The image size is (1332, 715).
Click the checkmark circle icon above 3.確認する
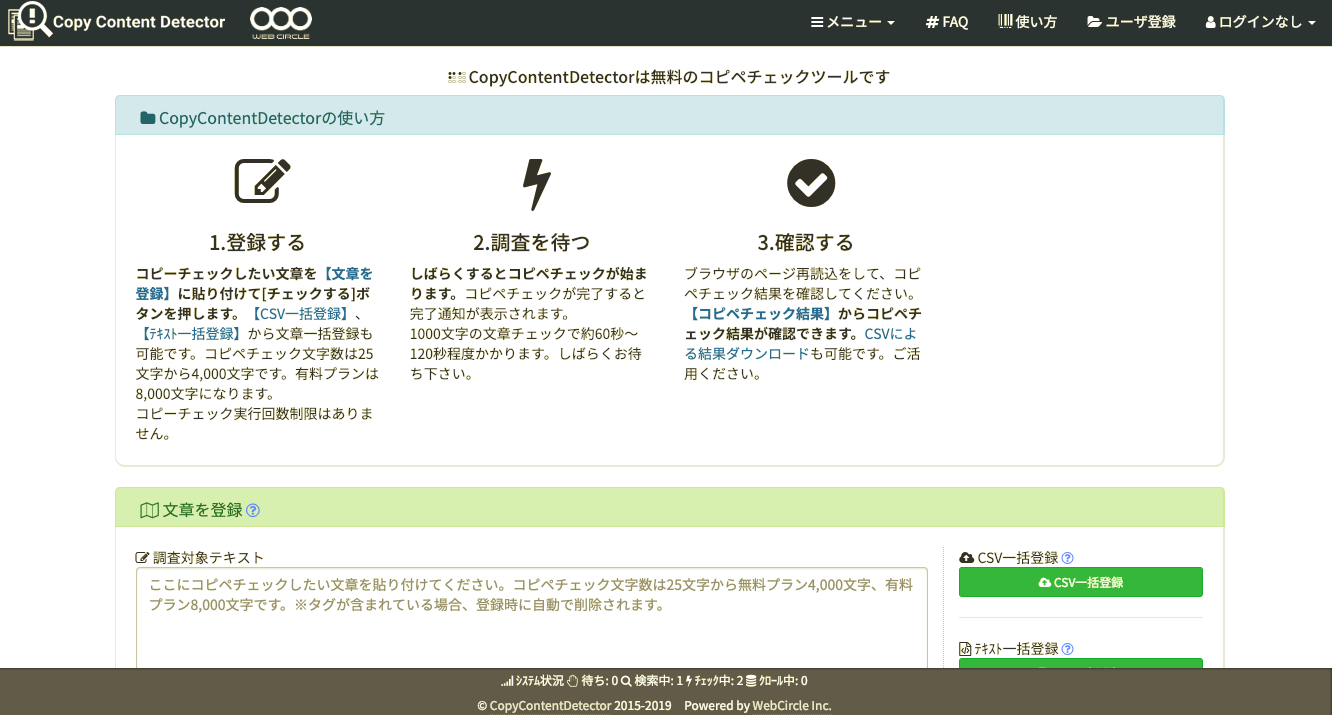tap(811, 183)
